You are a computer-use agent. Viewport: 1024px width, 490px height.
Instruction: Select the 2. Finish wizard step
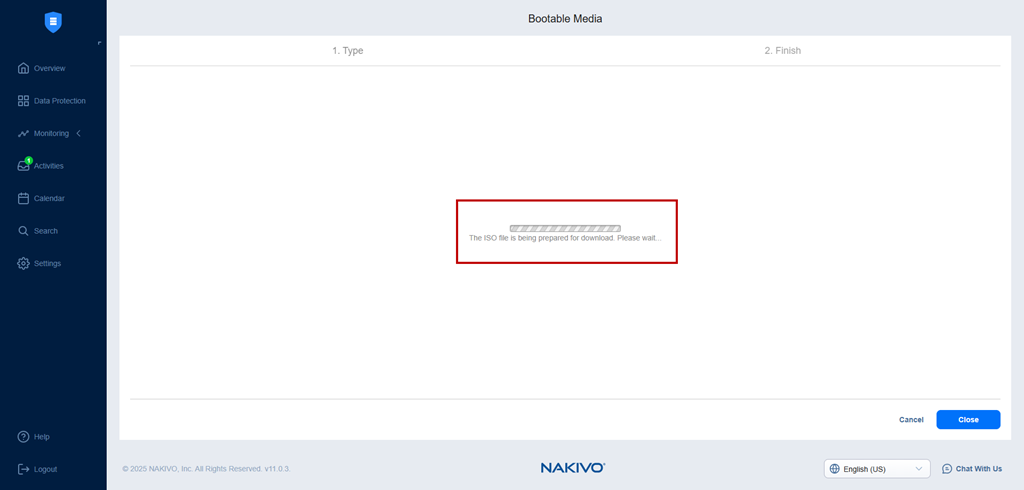pos(782,50)
